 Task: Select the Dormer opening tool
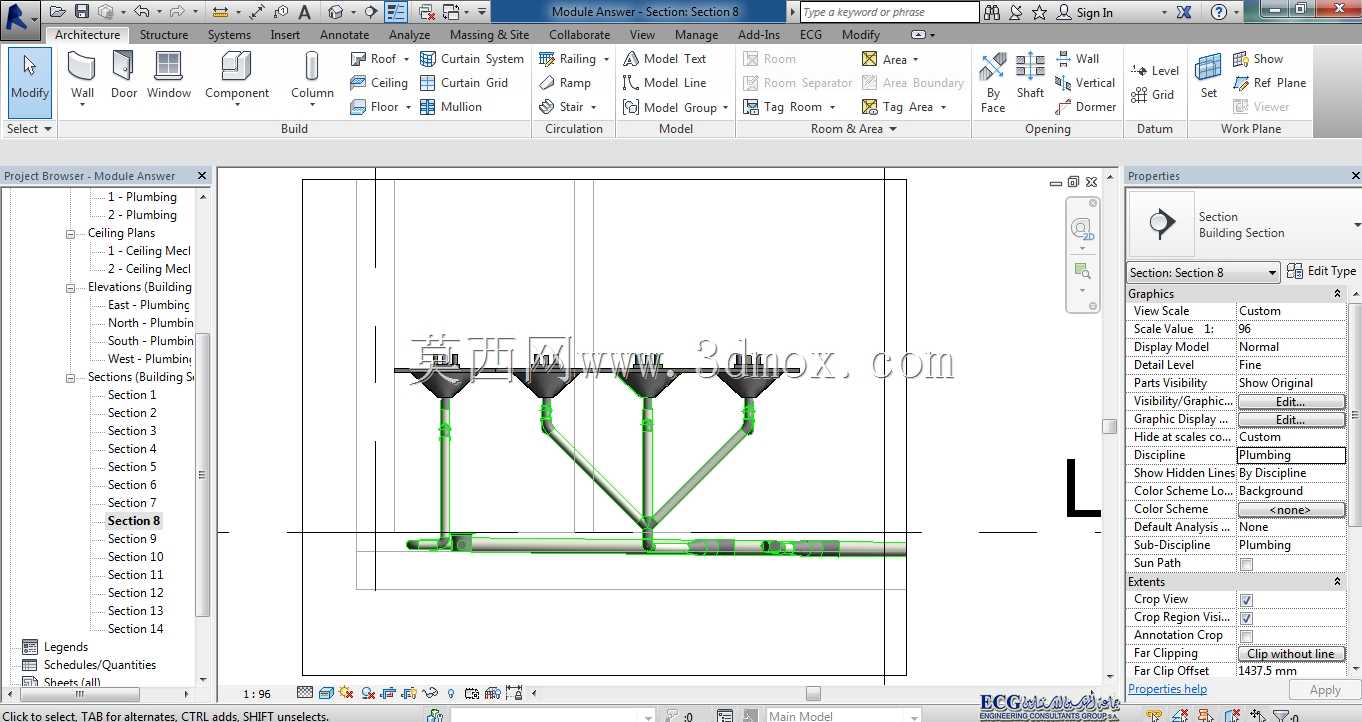(1086, 107)
